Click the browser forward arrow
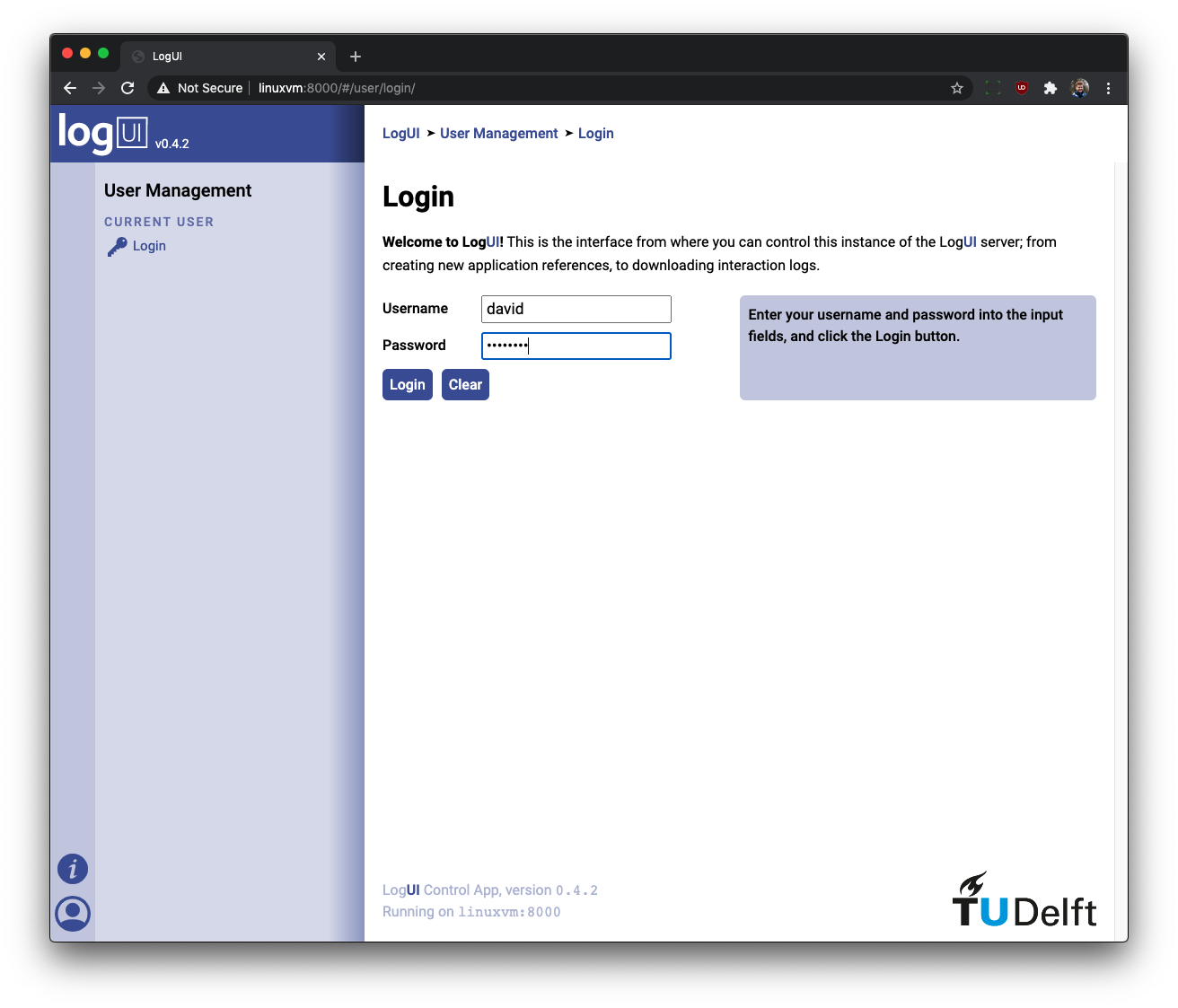1178x1008 pixels. tap(99, 88)
